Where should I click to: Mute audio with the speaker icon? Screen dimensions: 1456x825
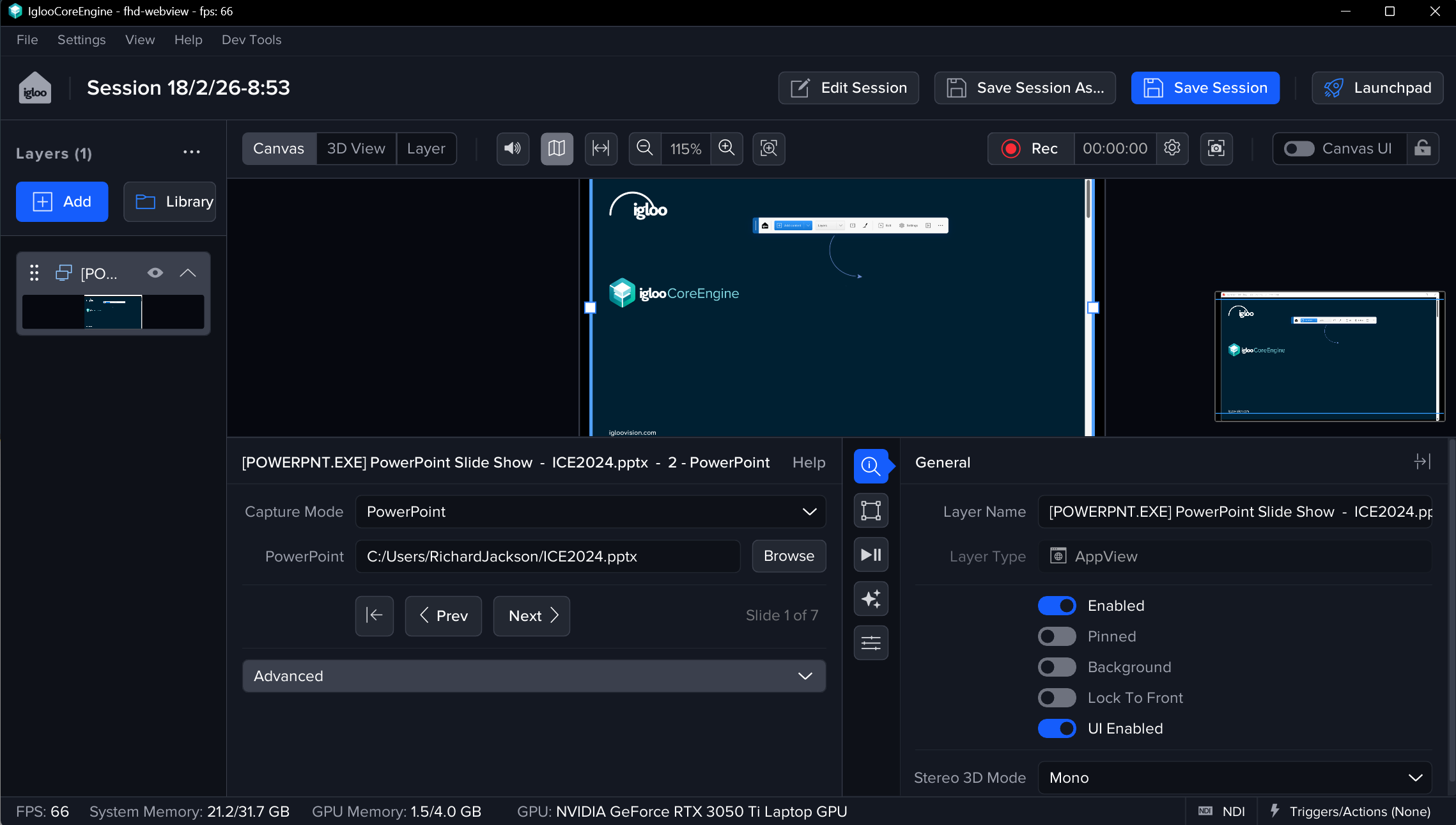click(x=513, y=148)
